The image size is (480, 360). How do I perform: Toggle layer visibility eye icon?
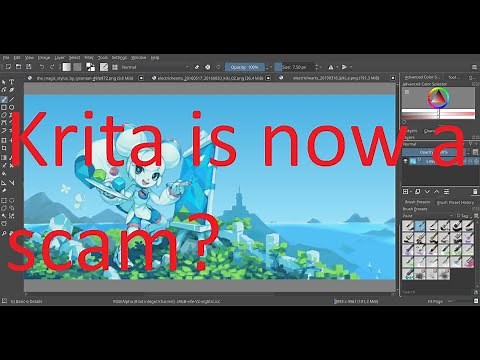point(405,161)
